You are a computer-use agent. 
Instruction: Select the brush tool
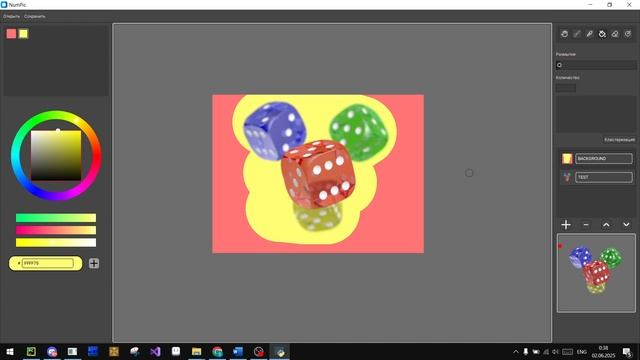point(577,34)
